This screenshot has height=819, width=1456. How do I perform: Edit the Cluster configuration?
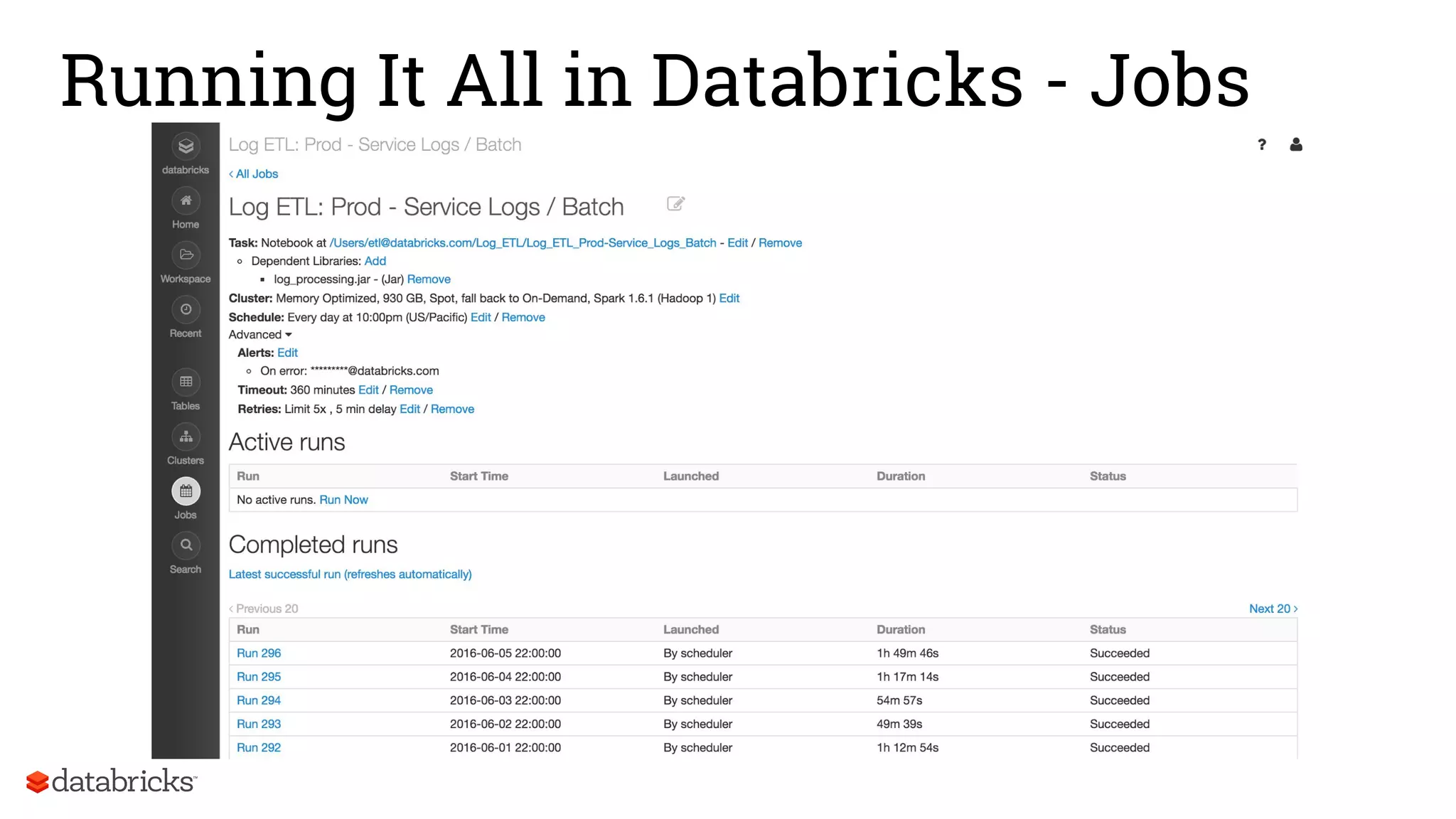point(729,299)
